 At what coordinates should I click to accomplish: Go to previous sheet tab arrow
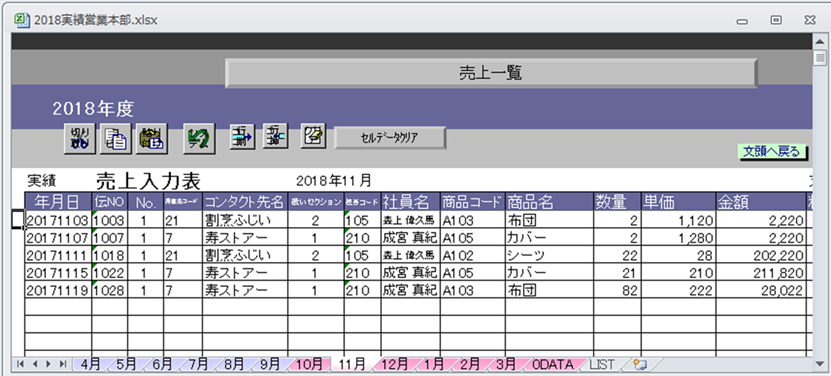click(35, 364)
